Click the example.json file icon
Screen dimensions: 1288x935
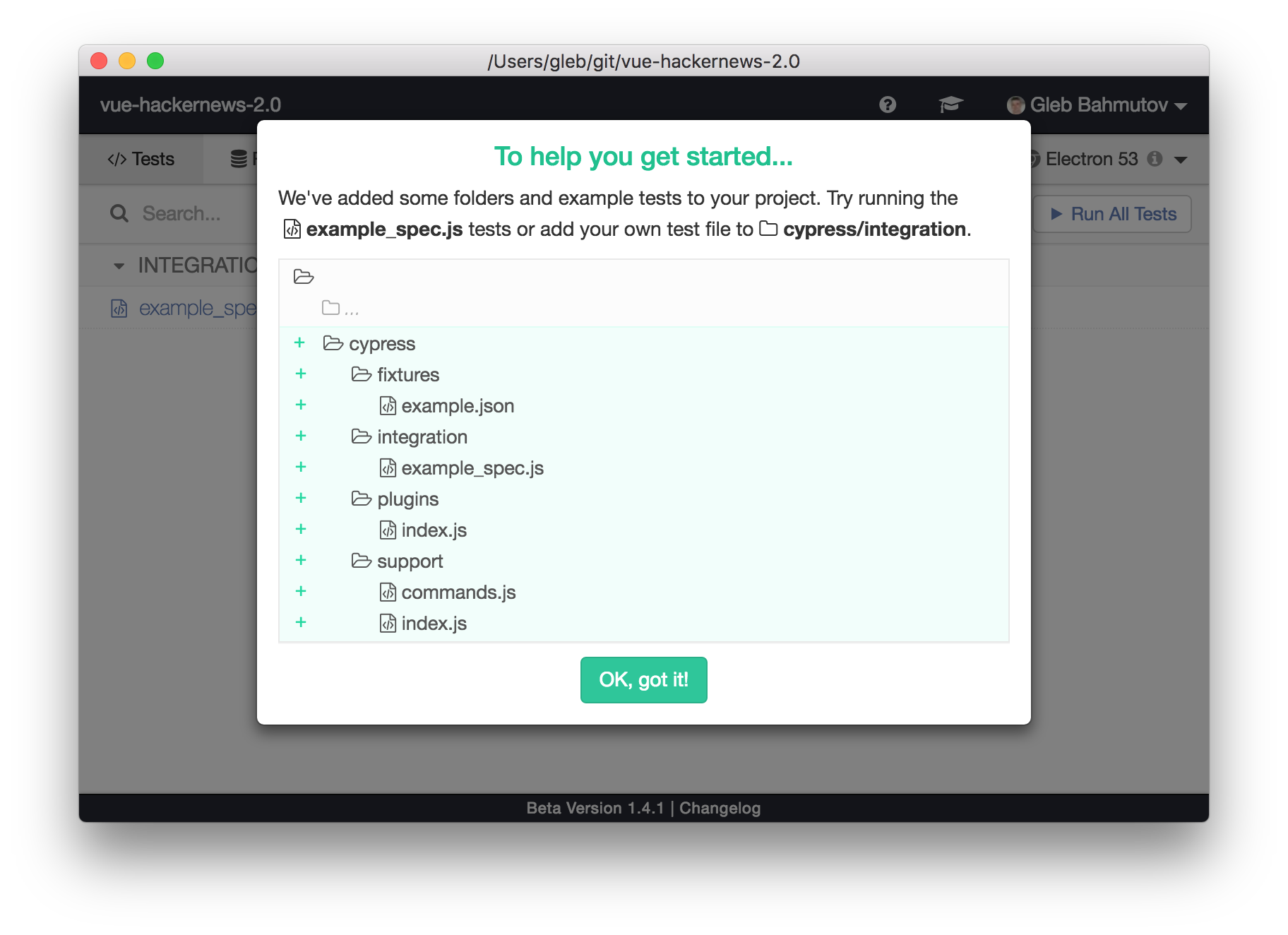click(388, 405)
